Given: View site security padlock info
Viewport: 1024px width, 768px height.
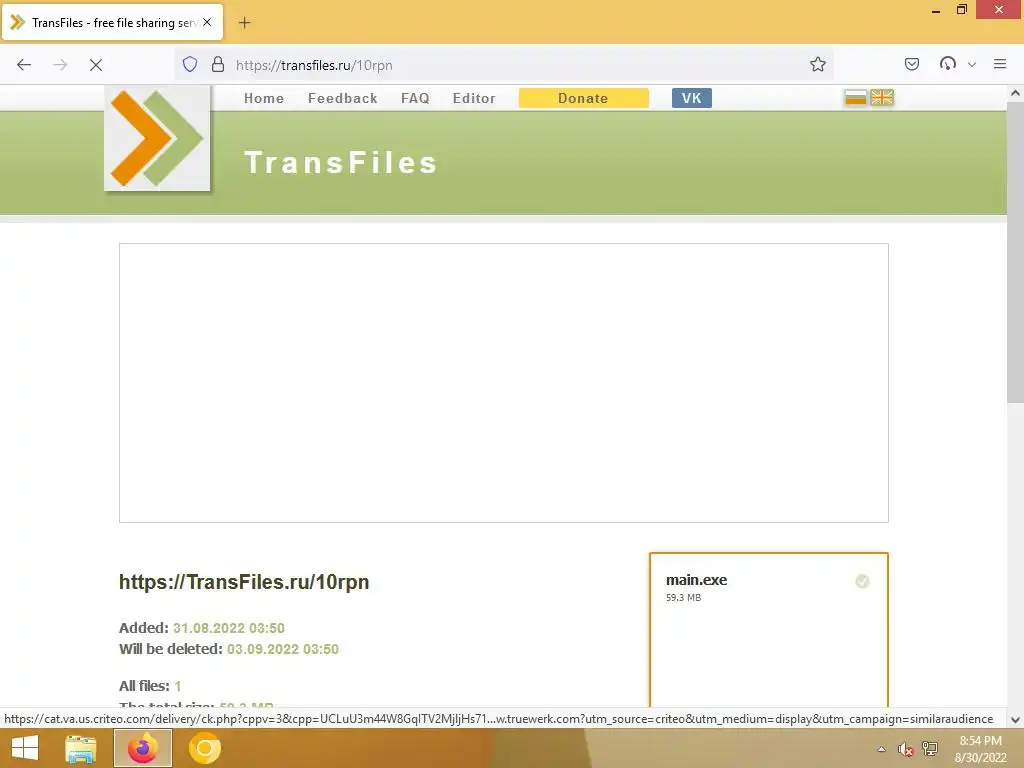Looking at the screenshot, I should coord(218,65).
